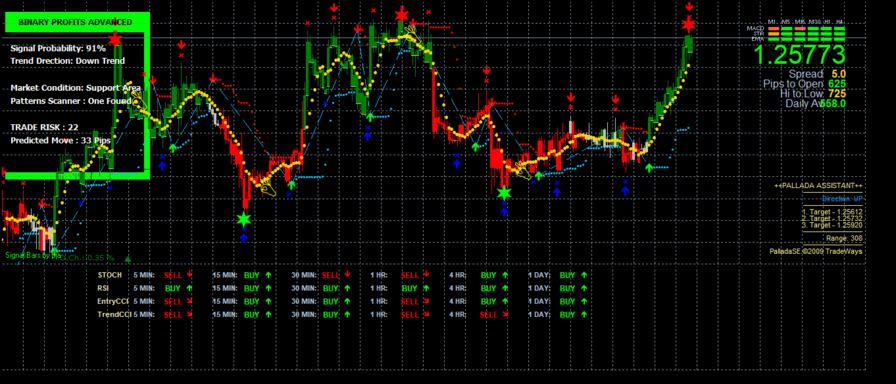Click the TrendCCI 4 HR red diagonal arrow
896x384 pixels.
click(505, 314)
